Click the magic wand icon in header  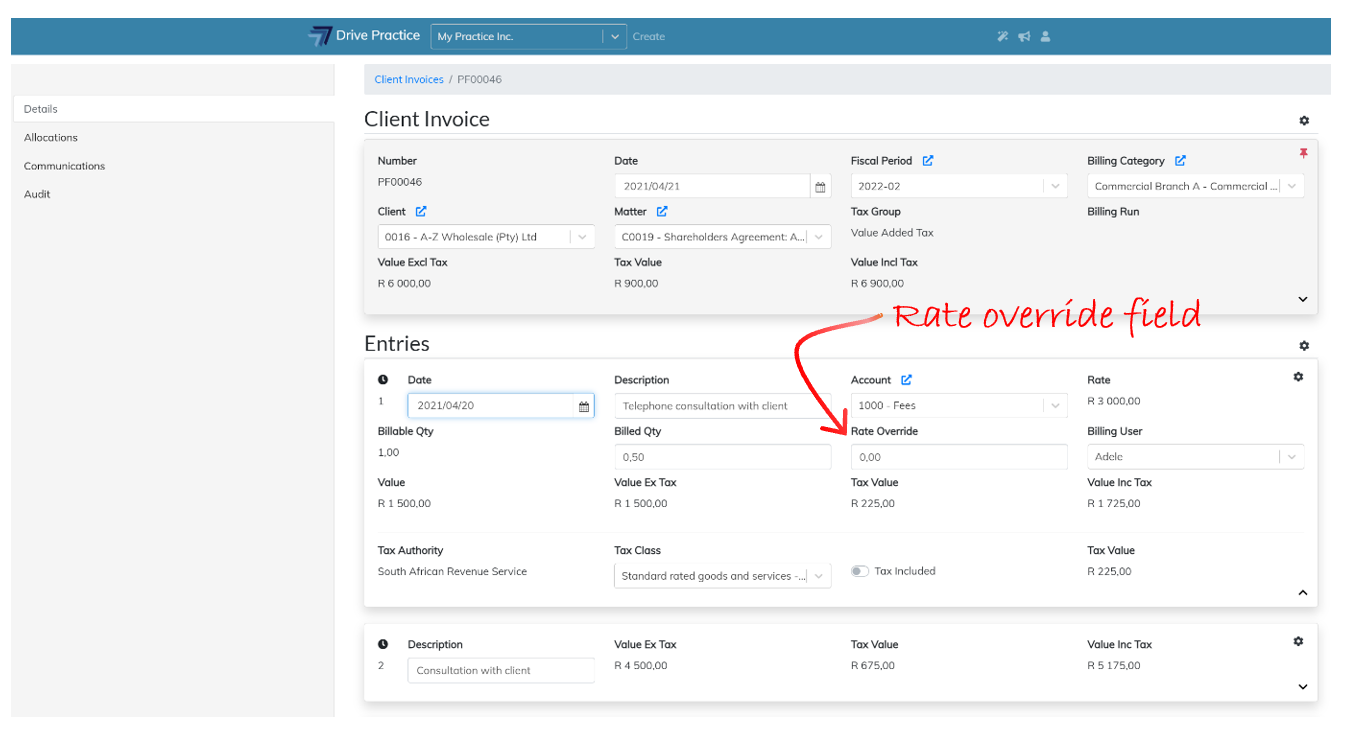click(1003, 37)
